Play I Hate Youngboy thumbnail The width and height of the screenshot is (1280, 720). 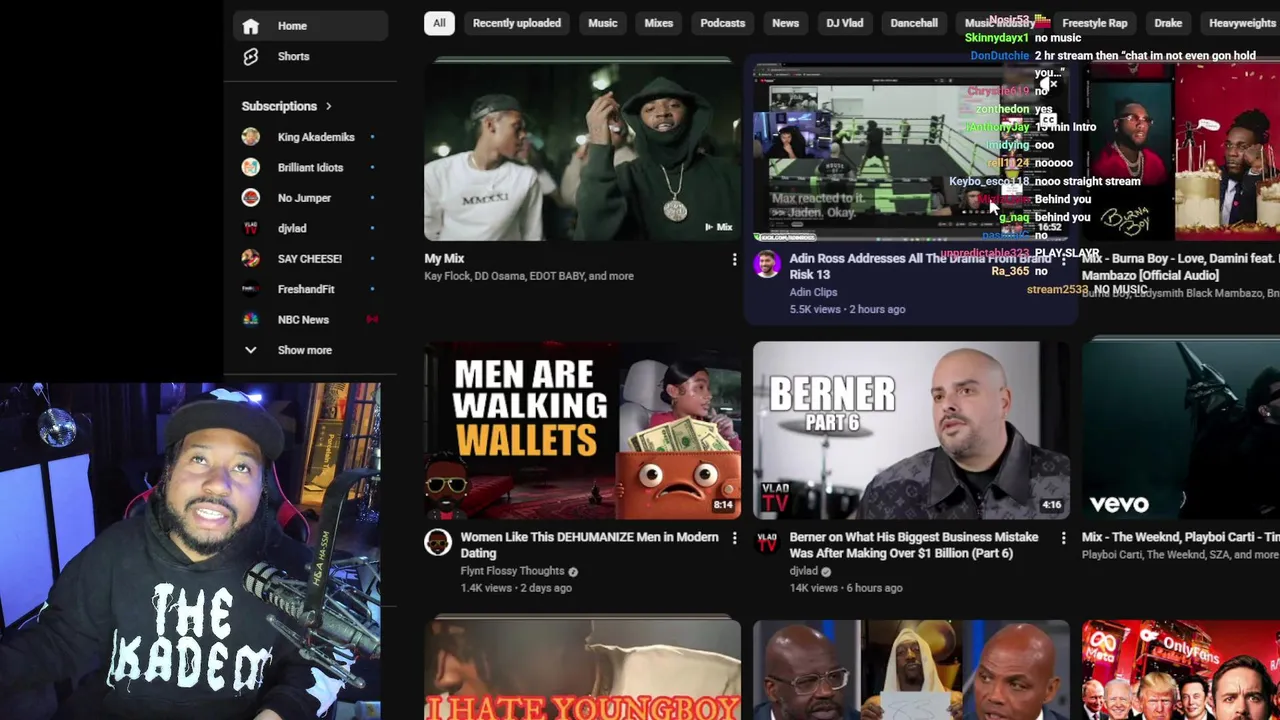coord(582,670)
